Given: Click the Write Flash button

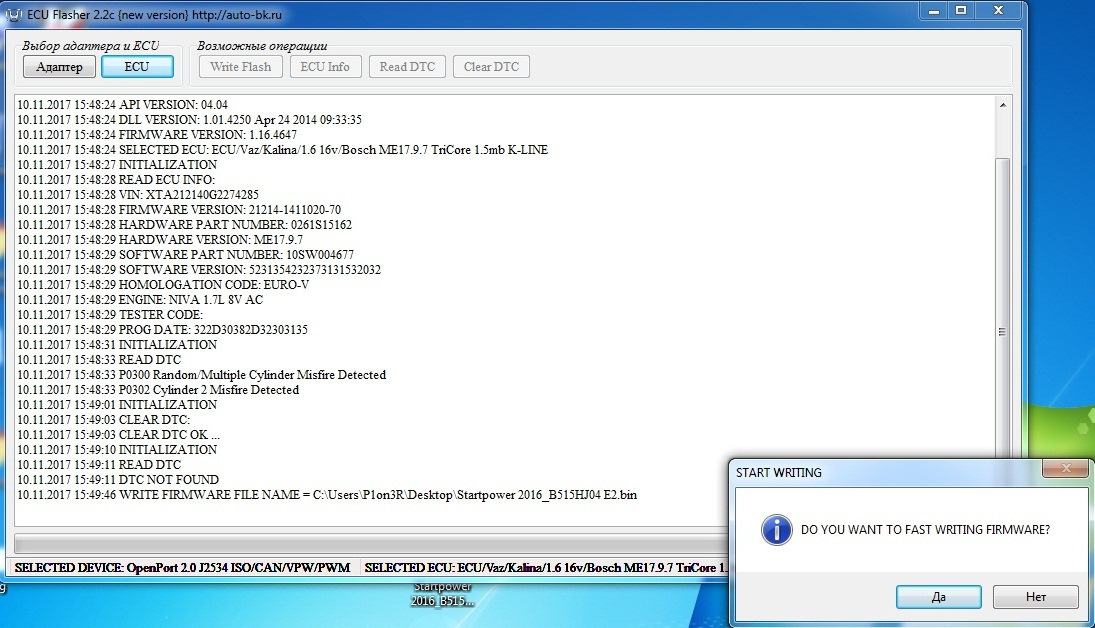Looking at the screenshot, I should point(241,67).
